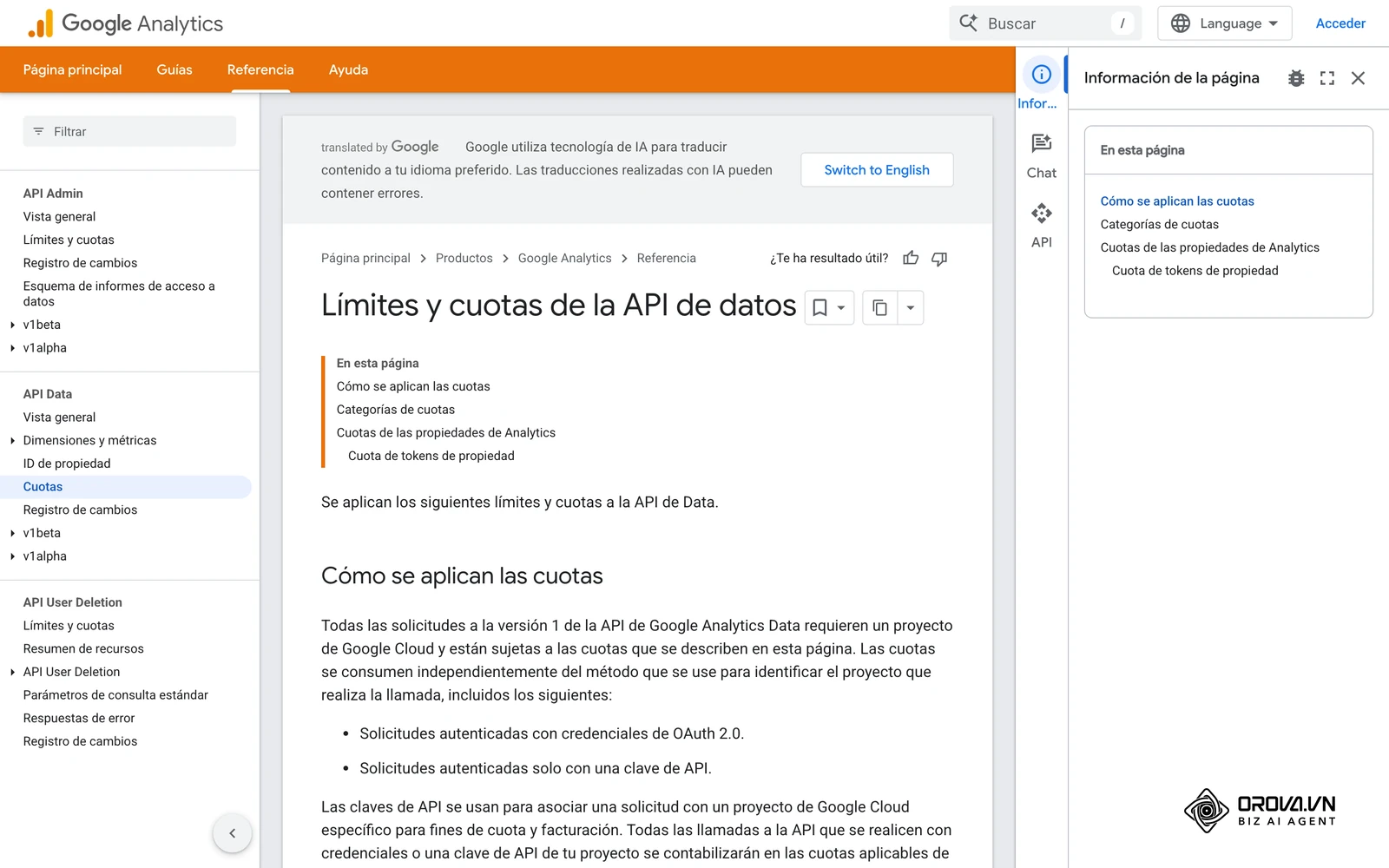Click the Filtrar filter field
This screenshot has height=868, width=1389.
tap(129, 132)
